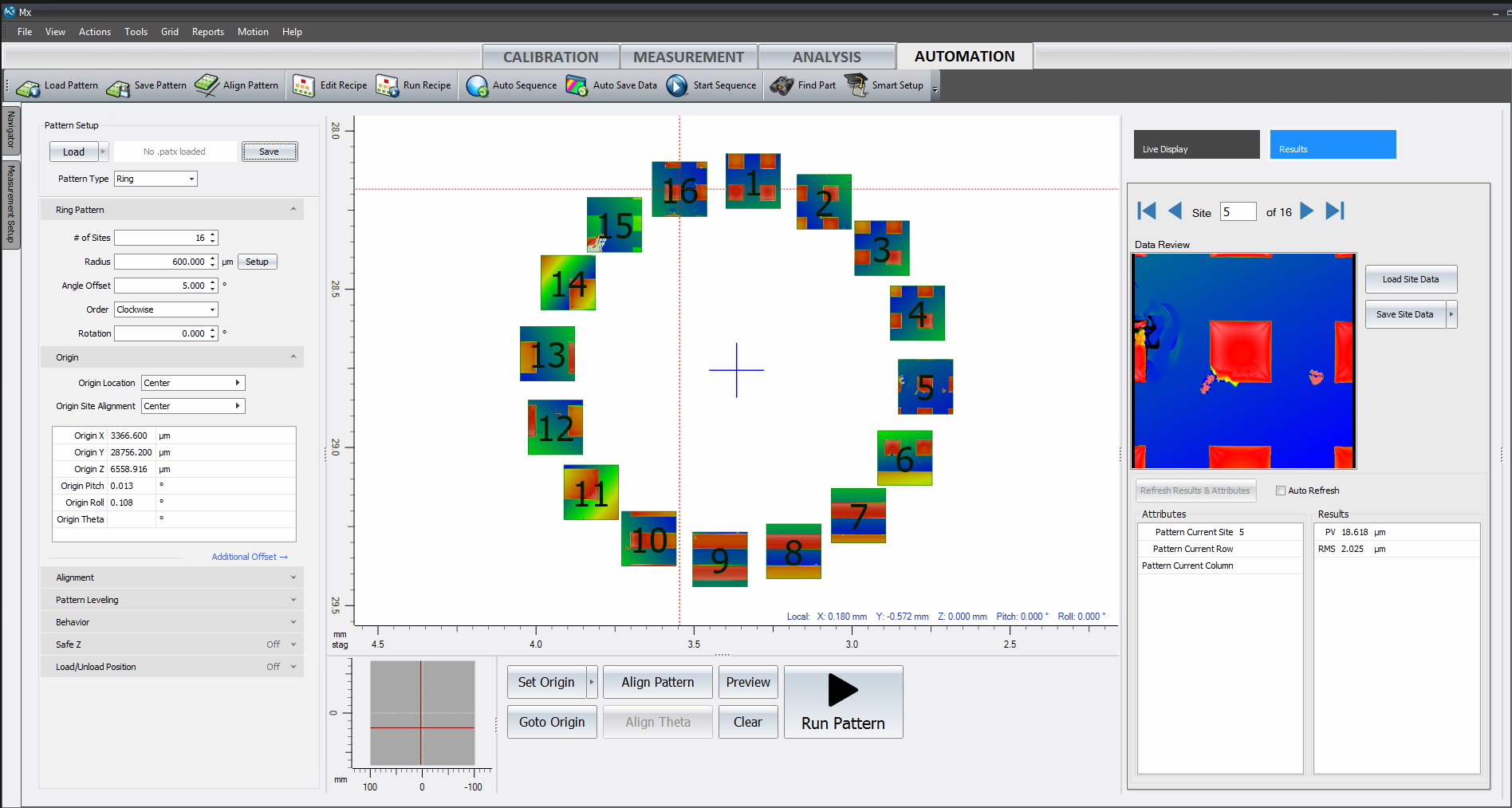Open the Order dropdown set to Clockwise

212,309
